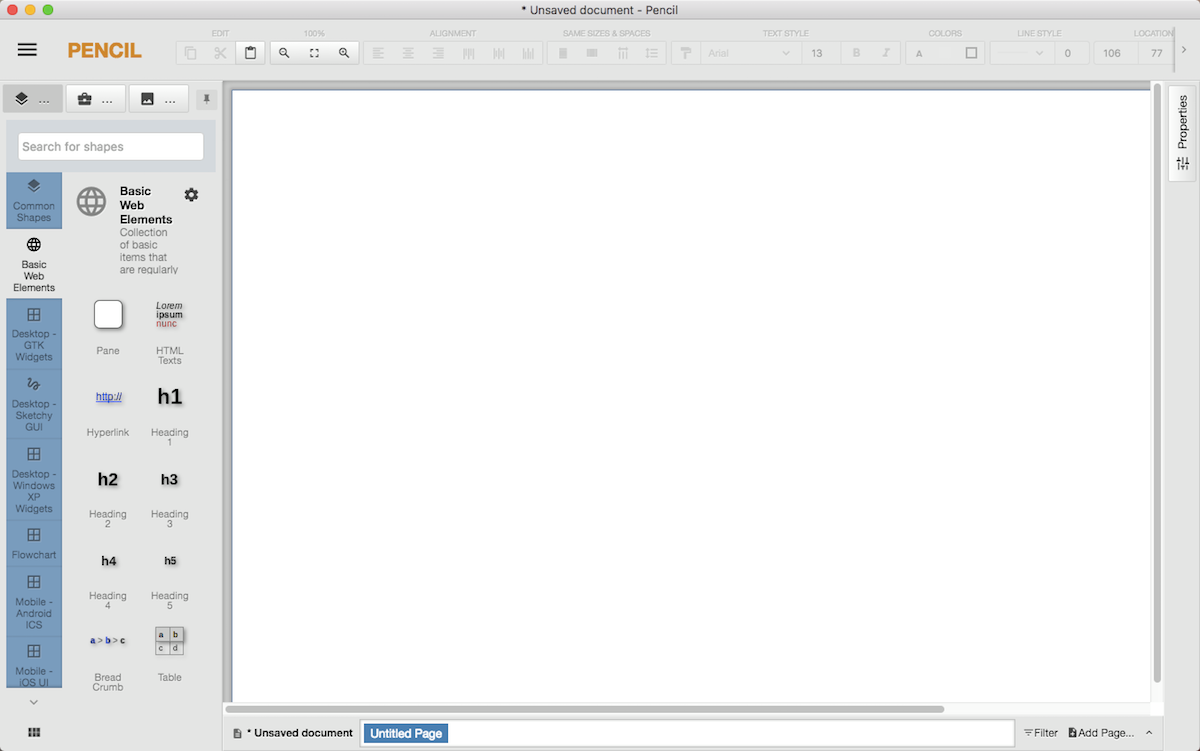Viewport: 1200px width, 751px height.
Task: Open the Flowchart collection
Action: tap(34, 543)
